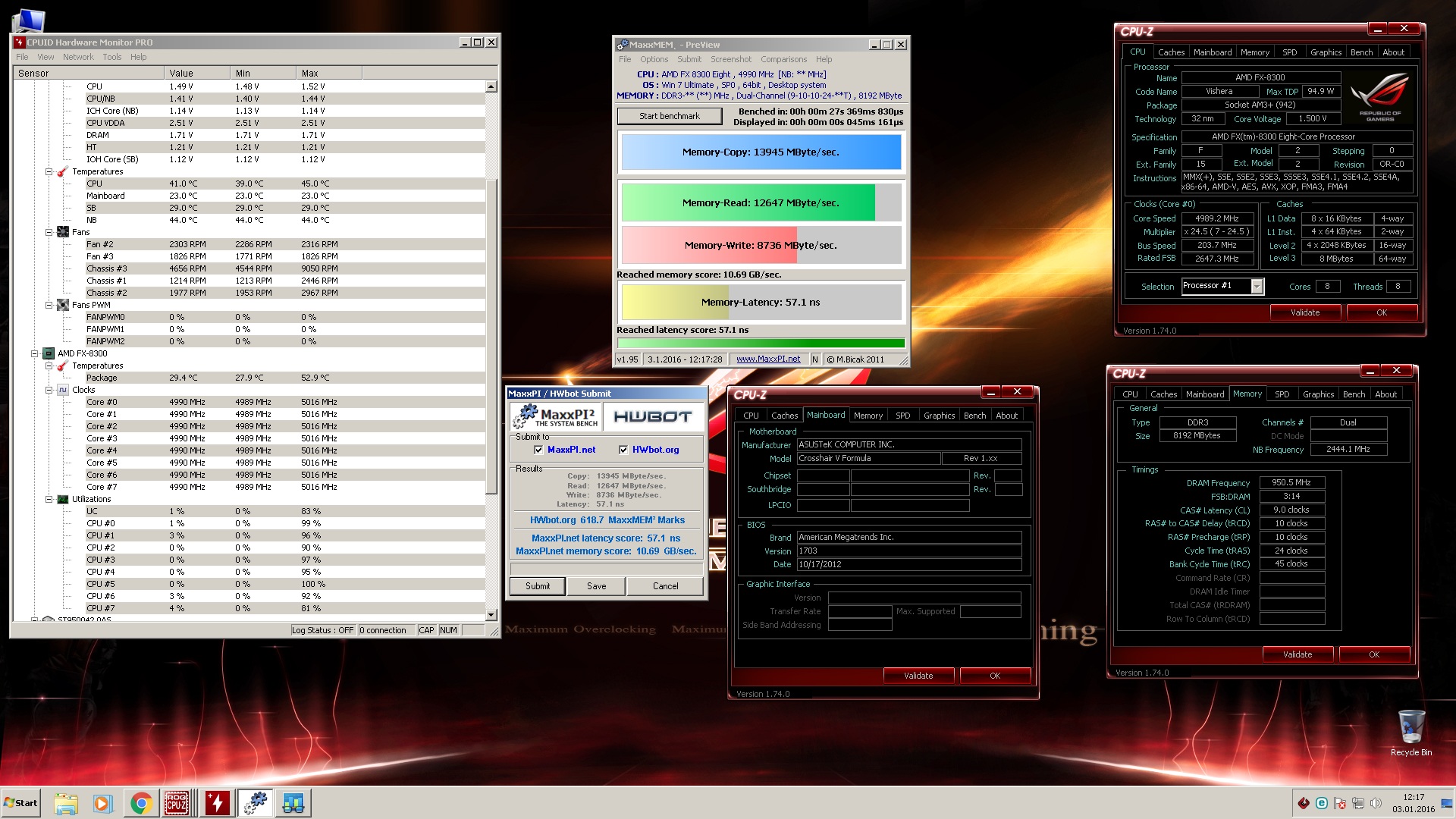Click the ROG Republic of Gamers logo

[x=1379, y=97]
